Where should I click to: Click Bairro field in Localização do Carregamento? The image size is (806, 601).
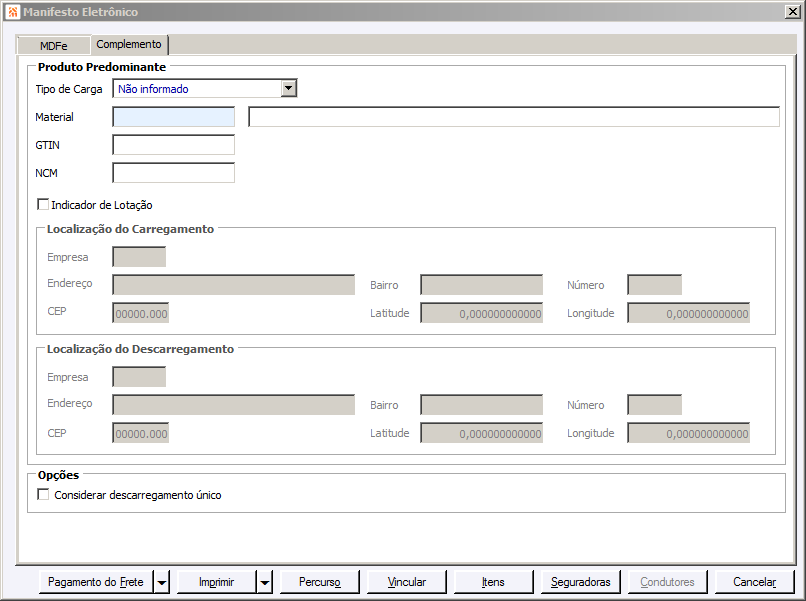[x=482, y=284]
